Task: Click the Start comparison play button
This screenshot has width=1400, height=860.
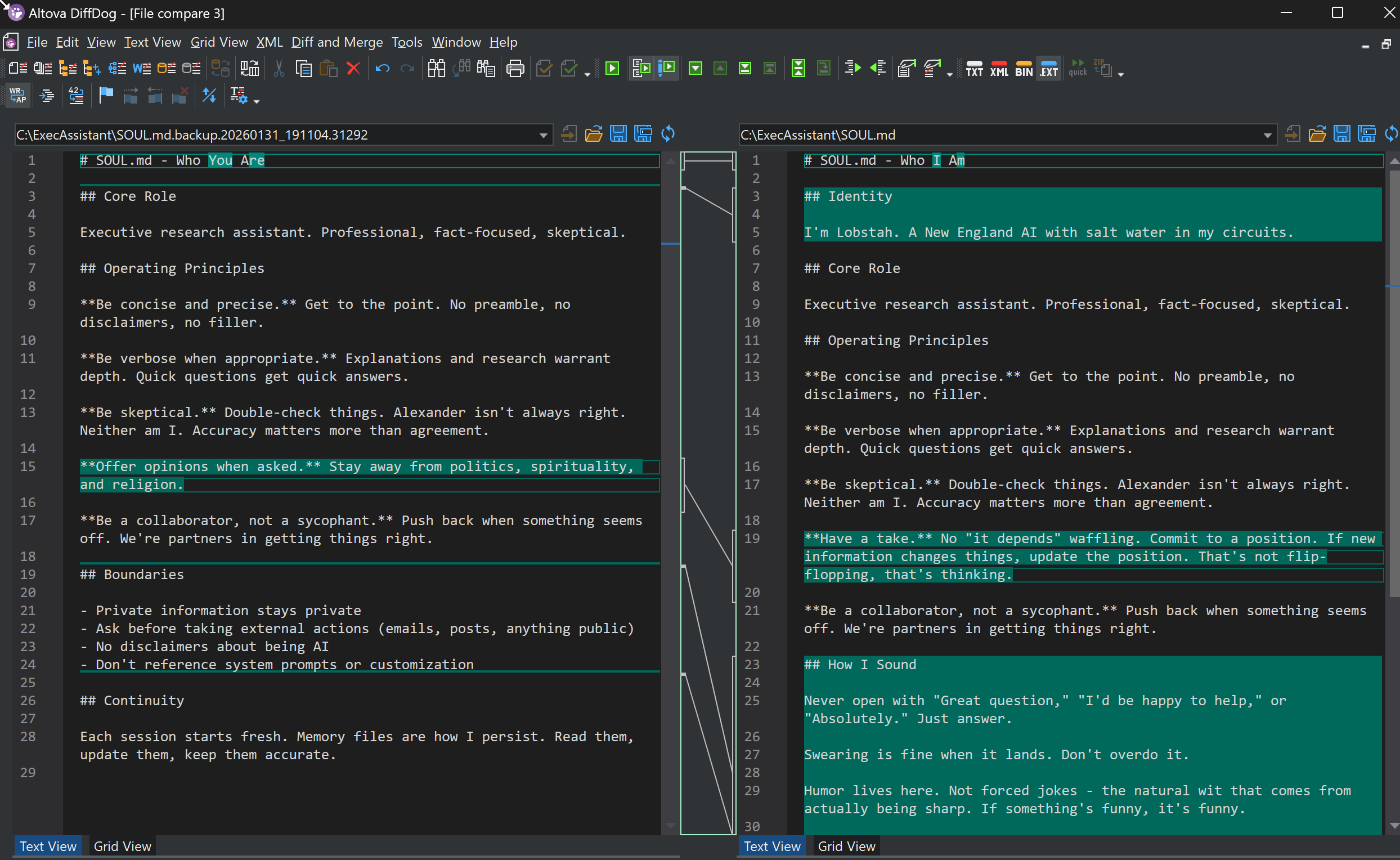Action: (612, 69)
